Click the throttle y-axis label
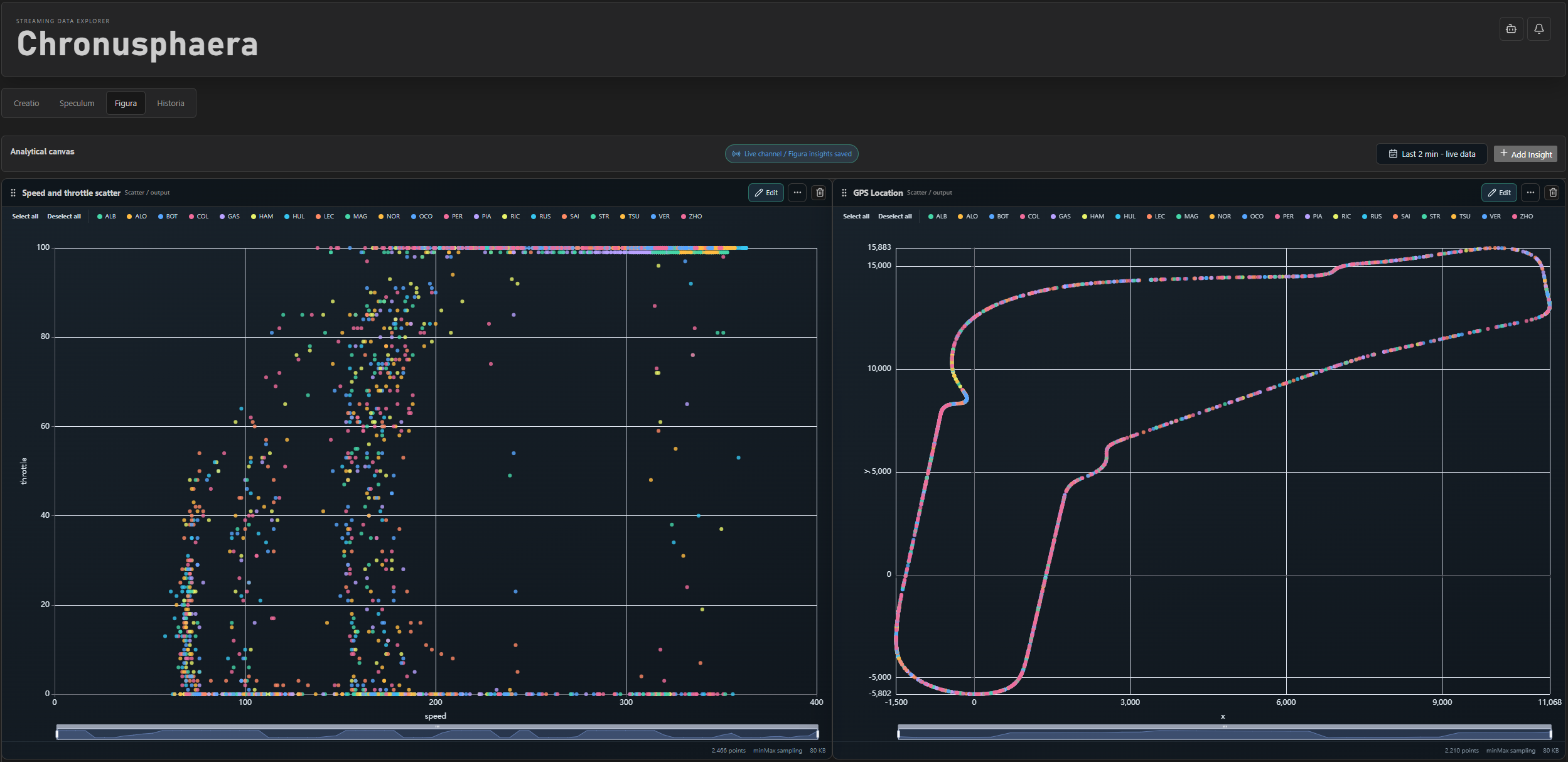The height and width of the screenshot is (762, 1568). click(24, 471)
